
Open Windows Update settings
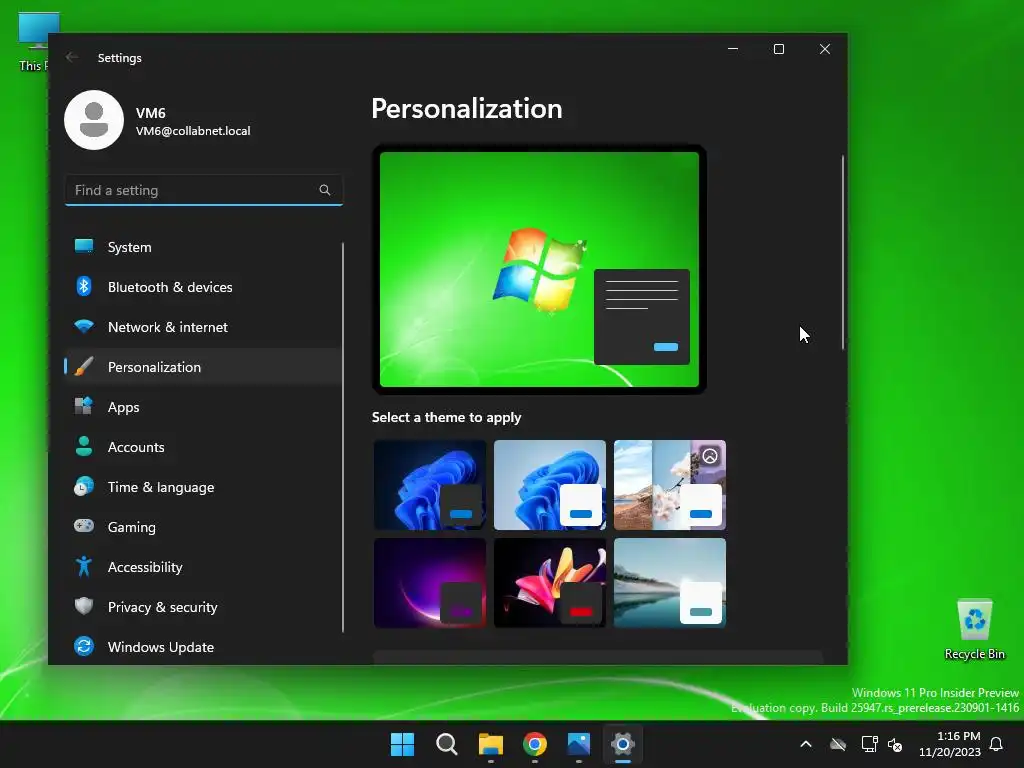[x=203, y=647]
